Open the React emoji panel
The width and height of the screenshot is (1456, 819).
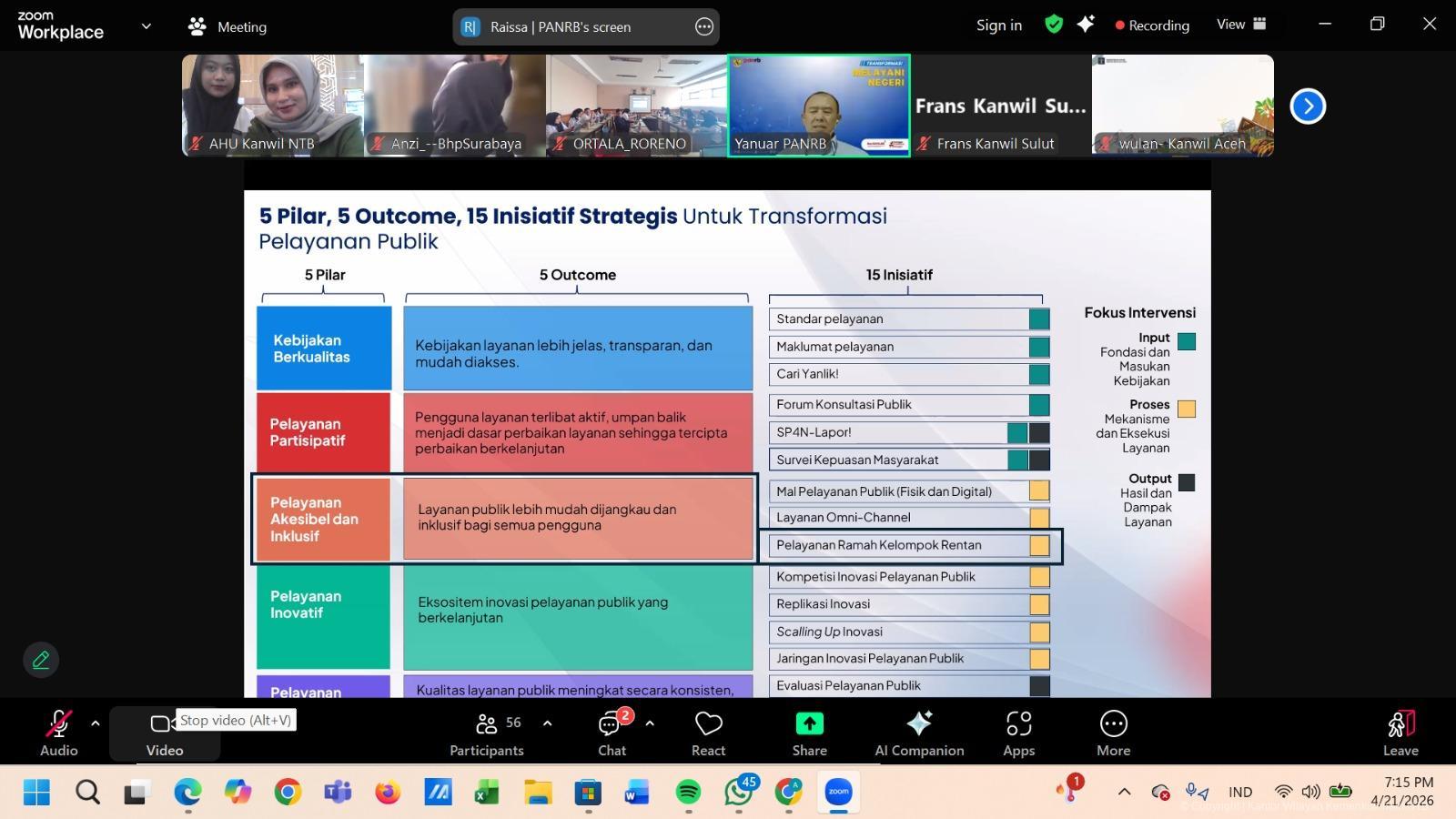pyautogui.click(x=708, y=733)
